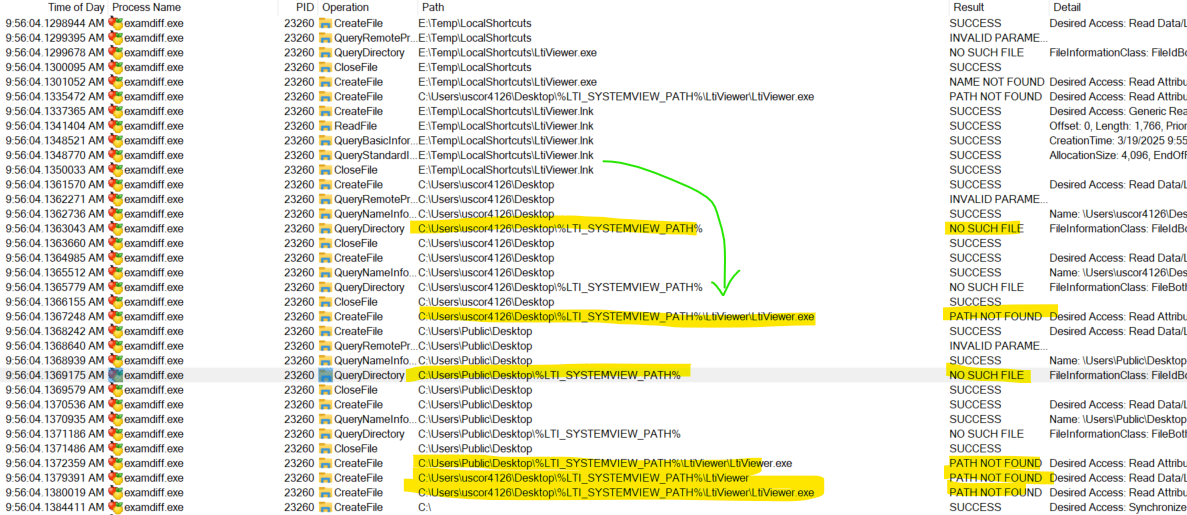Click the CreateFile operation icon at 9:56:04.1298944
The image size is (1187, 515).
pyautogui.click(x=325, y=23)
